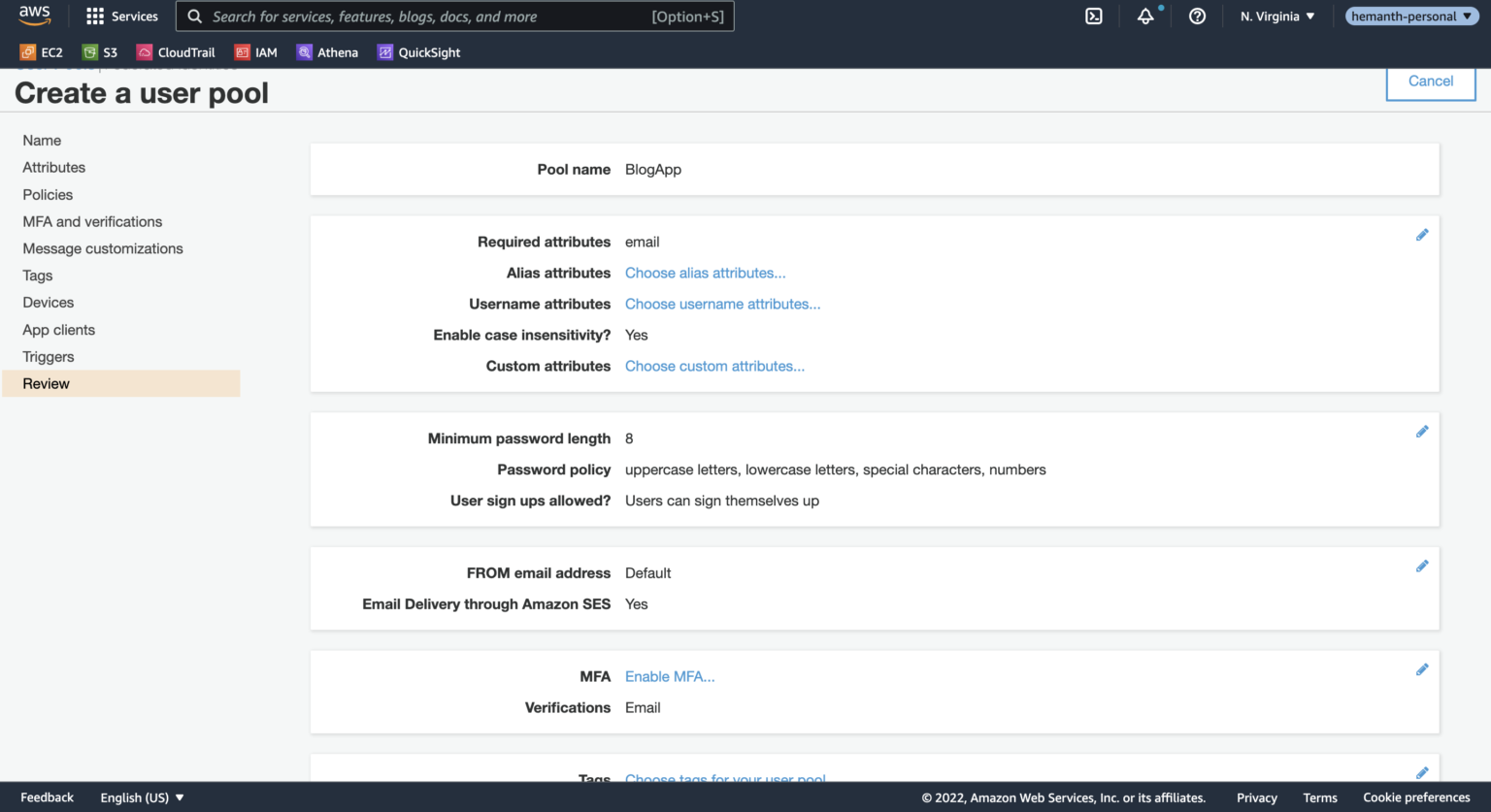The image size is (1491, 812).
Task: Edit the MFA settings via pencil icon
Action: pos(1422,669)
